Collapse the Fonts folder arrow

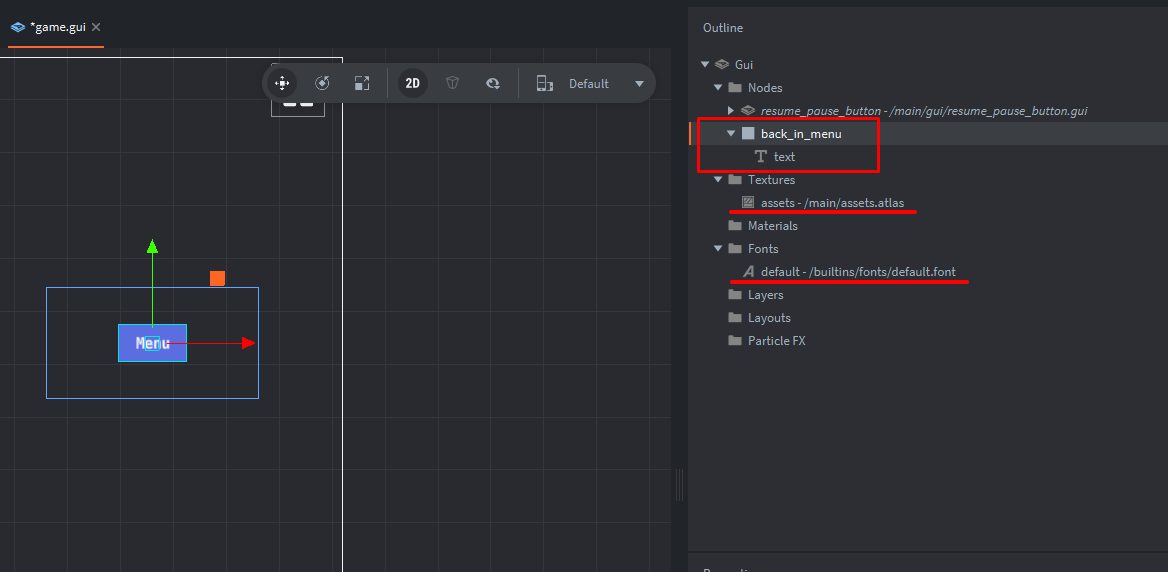pos(718,249)
